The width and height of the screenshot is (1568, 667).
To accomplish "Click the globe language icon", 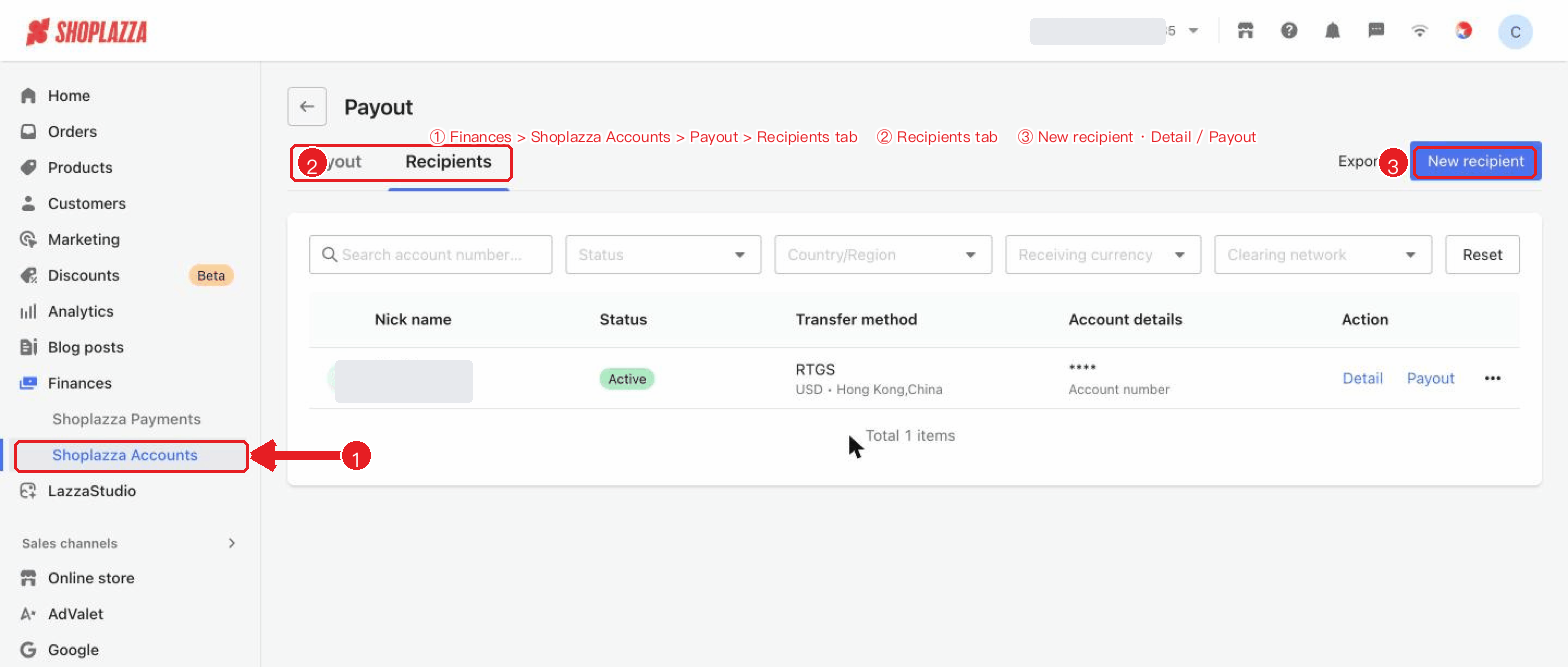I will coord(1463,31).
